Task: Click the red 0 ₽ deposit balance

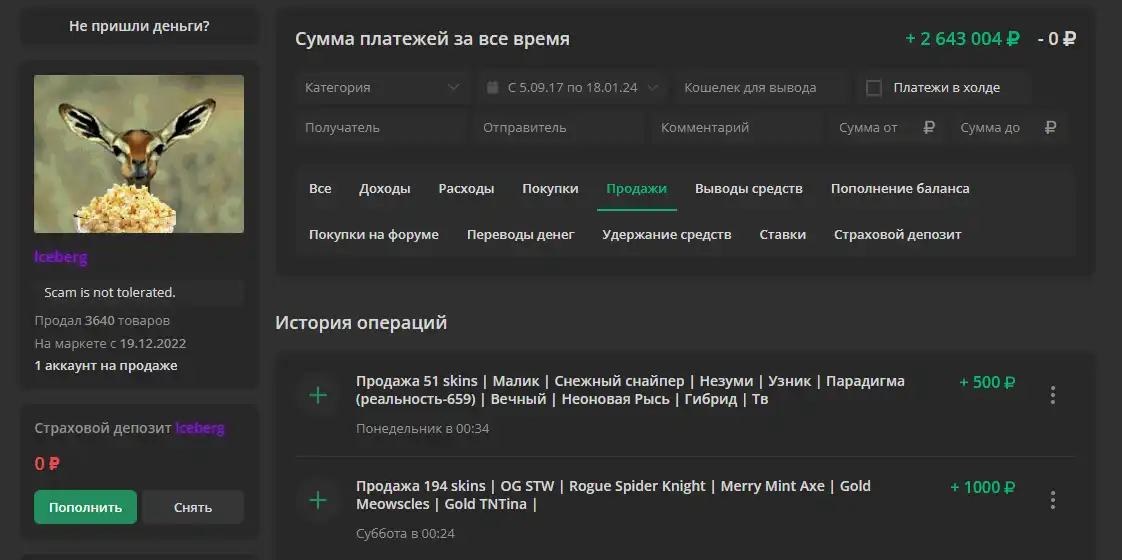Action: point(47,463)
